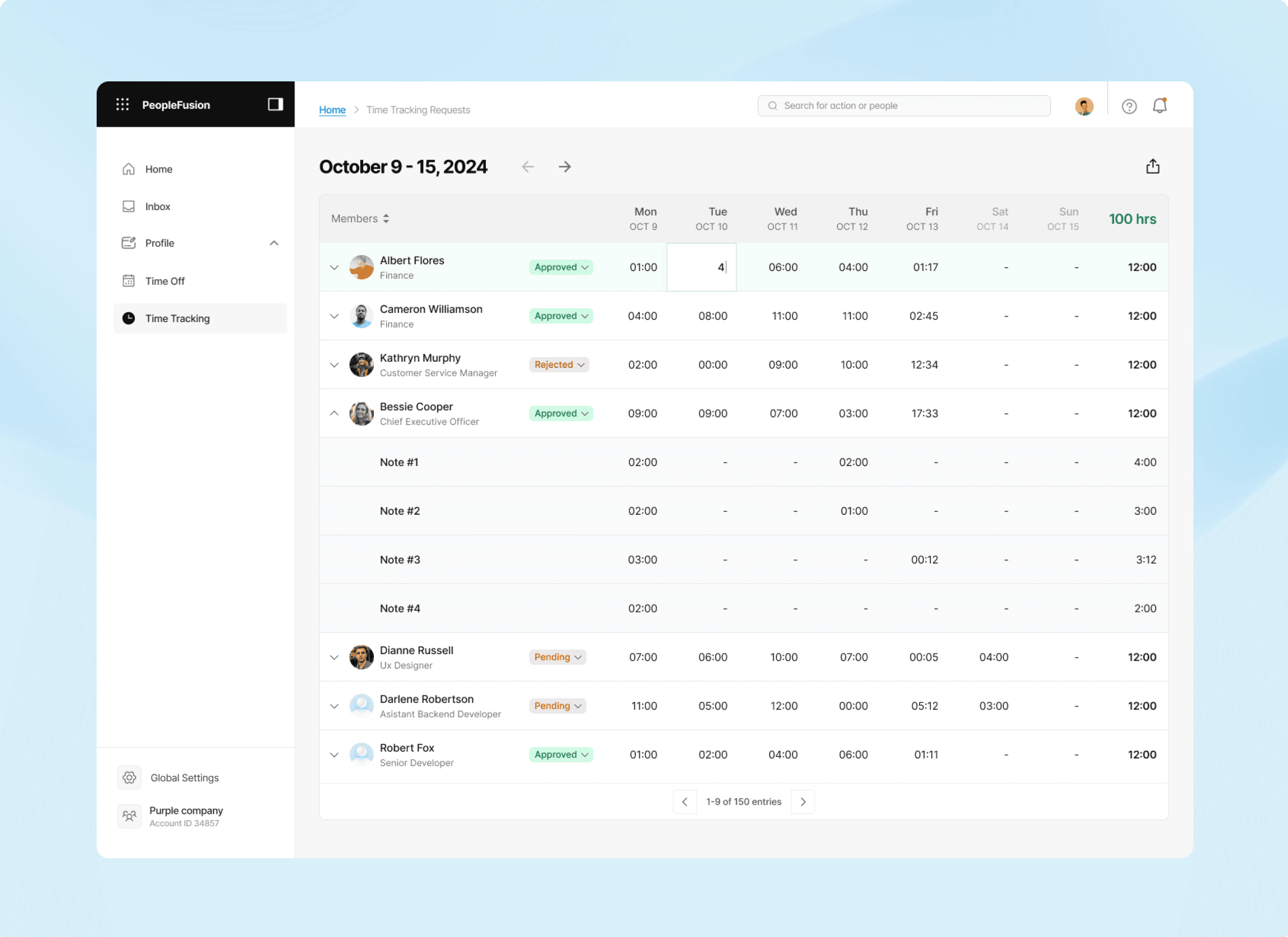The width and height of the screenshot is (1288, 937).
Task: Click the export share icon
Action: coord(1152,166)
